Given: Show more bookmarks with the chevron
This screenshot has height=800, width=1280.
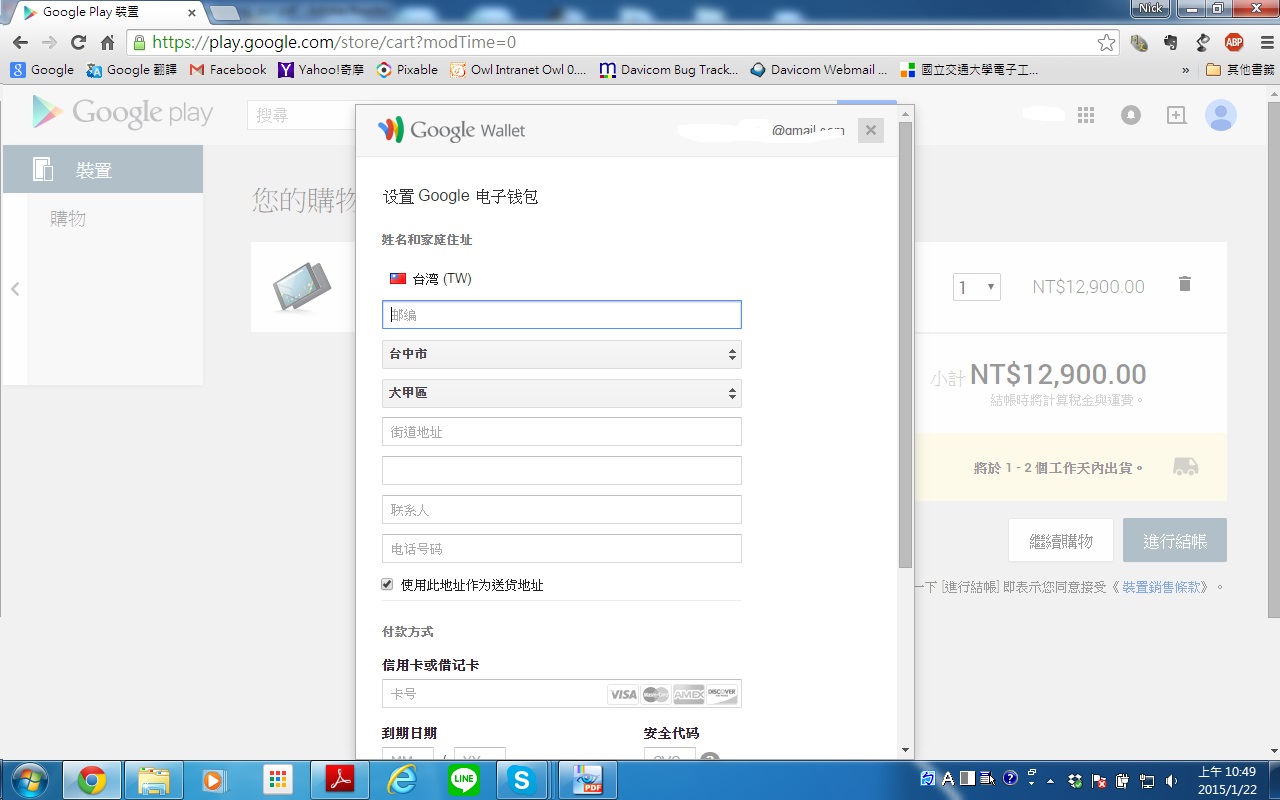Looking at the screenshot, I should (1186, 70).
